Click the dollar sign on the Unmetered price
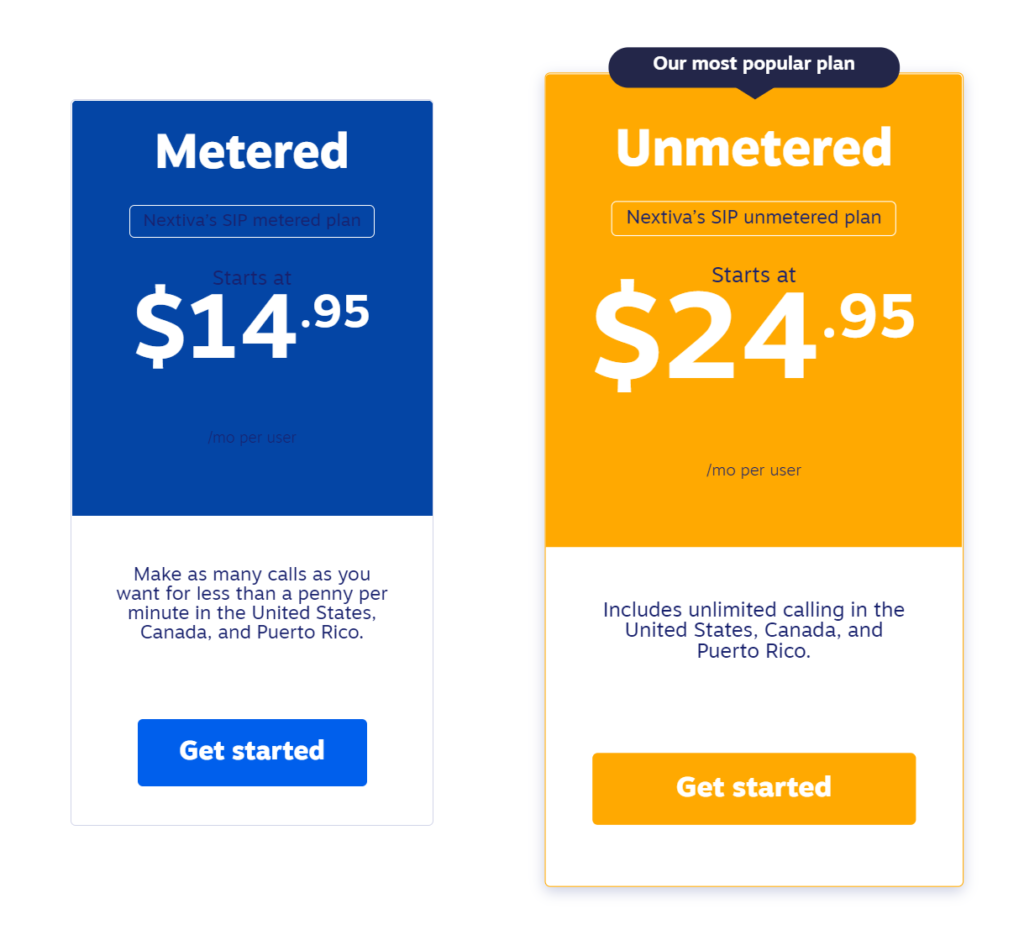Image resolution: width=1024 pixels, height=935 pixels. 626,335
